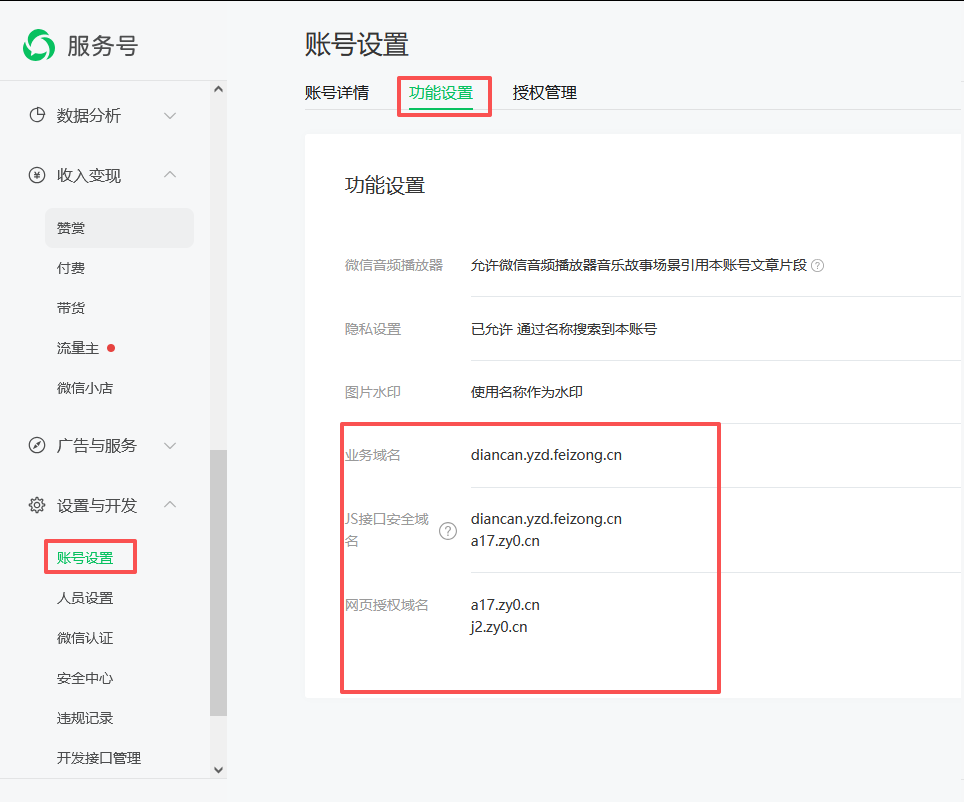Click help icon beside JS接口安全域名
This screenshot has height=802, width=964.
point(448,530)
